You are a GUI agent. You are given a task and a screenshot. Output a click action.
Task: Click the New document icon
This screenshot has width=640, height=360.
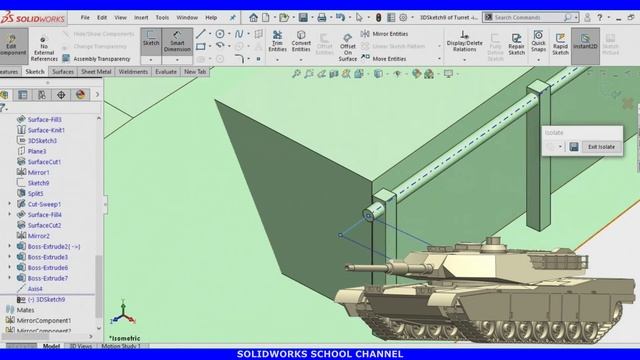[x=266, y=18]
